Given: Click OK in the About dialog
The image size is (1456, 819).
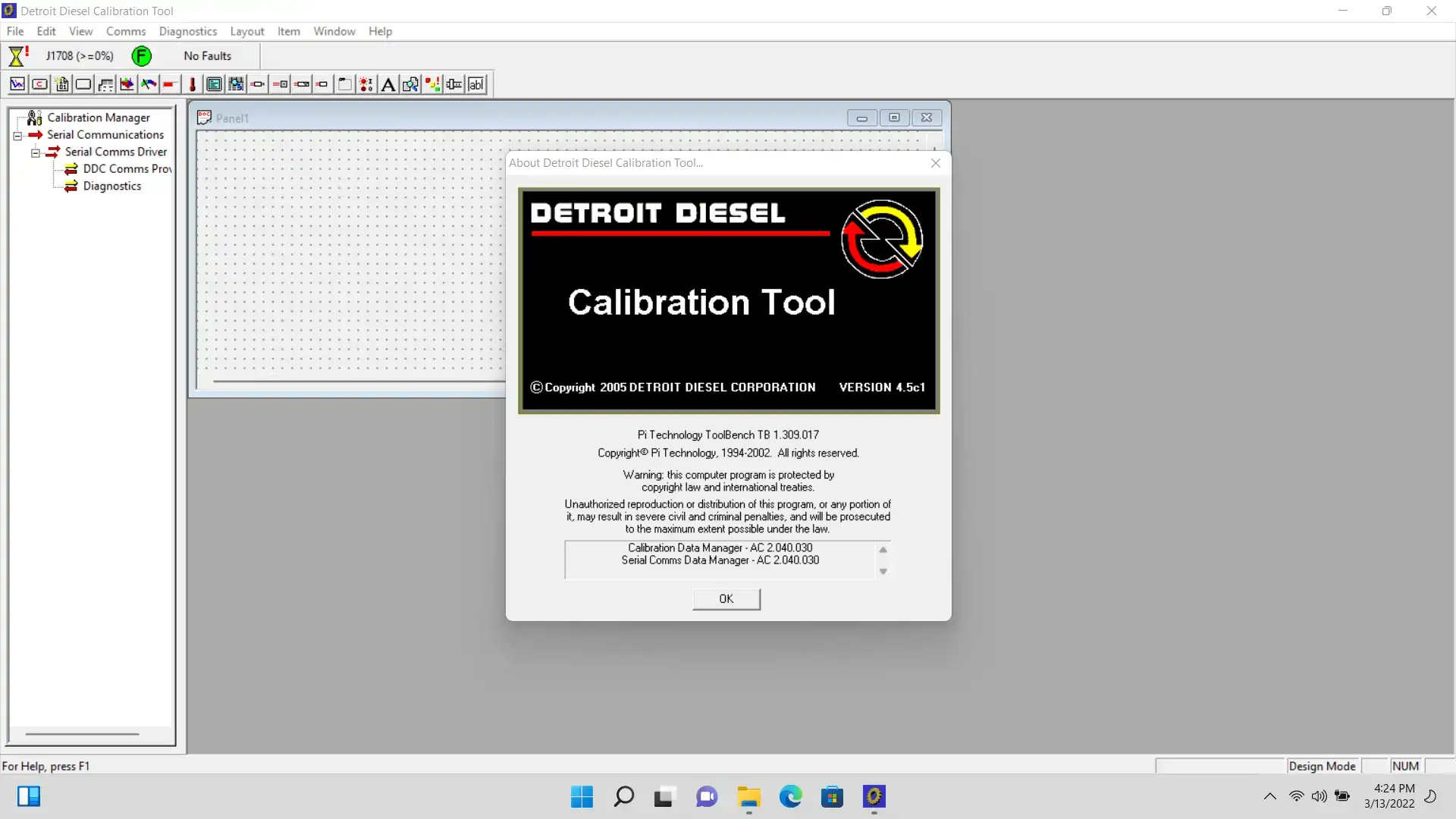Looking at the screenshot, I should coord(726,599).
